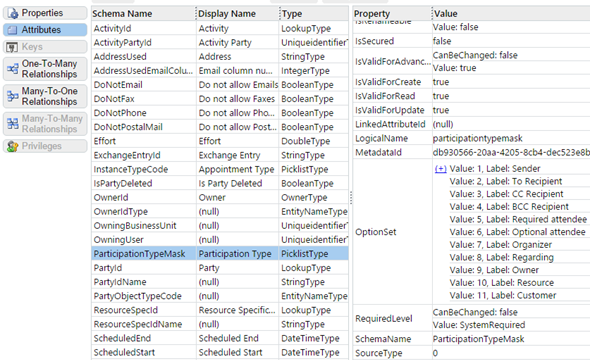Select the ResourceSpecIdName attribute
590x360 pixels.
point(138,324)
